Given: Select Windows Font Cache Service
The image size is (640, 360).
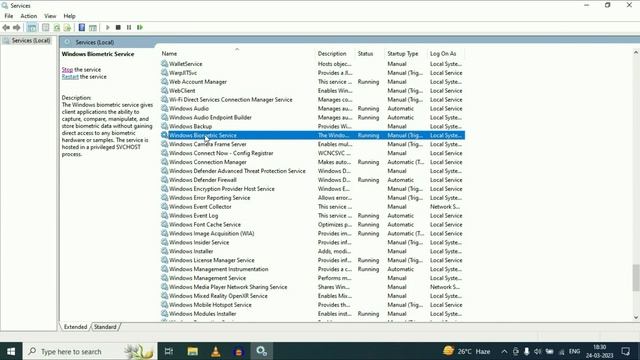Looking at the screenshot, I should [312, 225].
